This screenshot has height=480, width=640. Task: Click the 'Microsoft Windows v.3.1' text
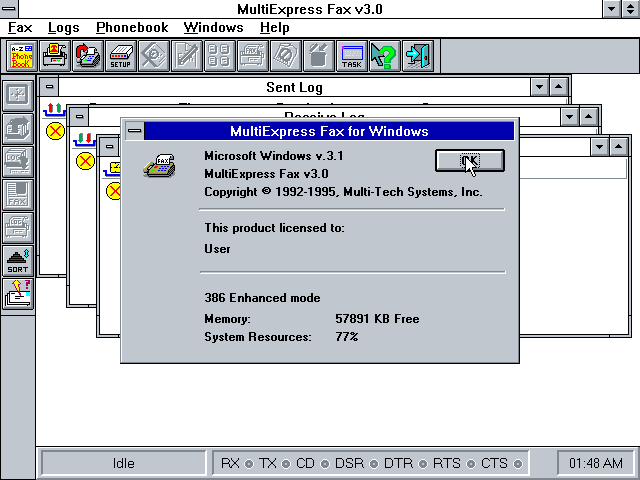273,156
